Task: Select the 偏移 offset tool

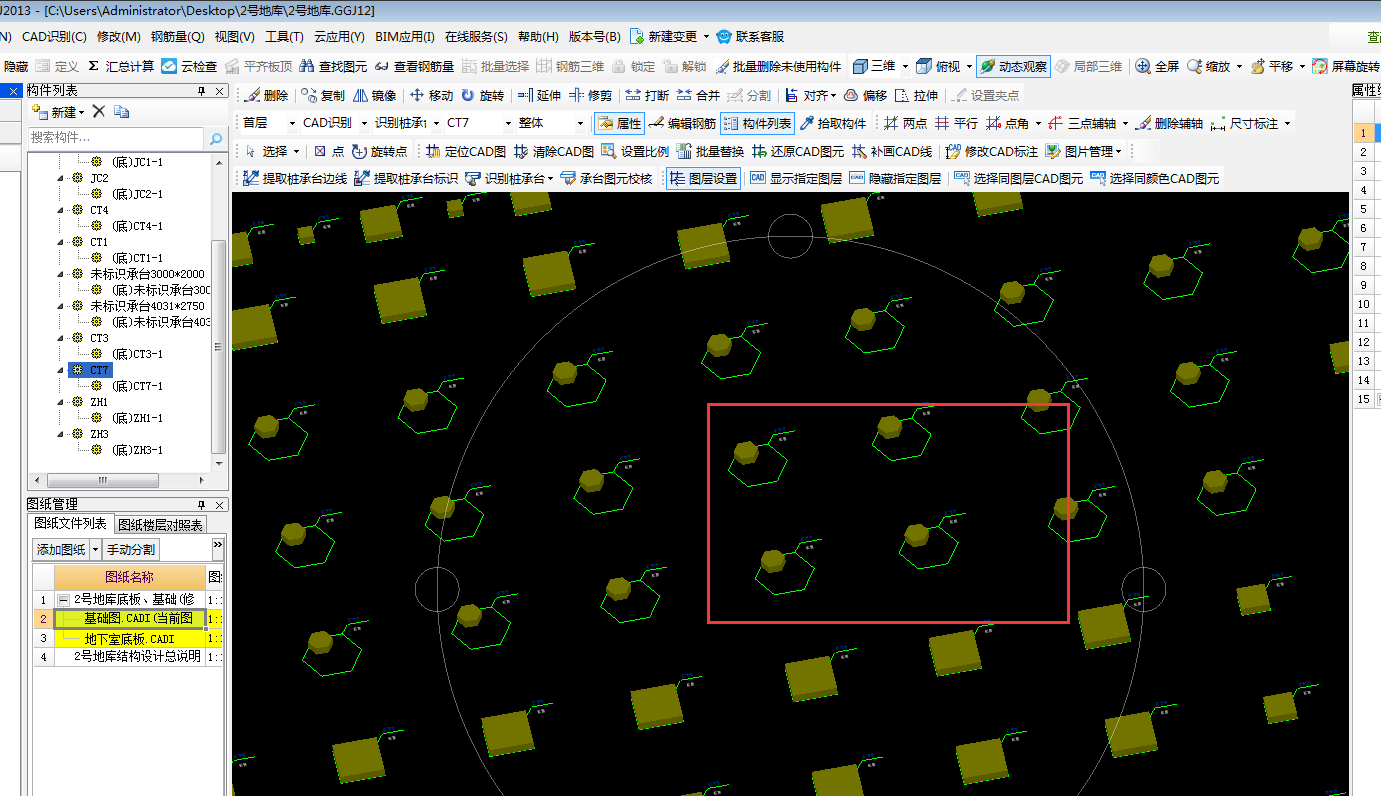Action: coord(865,96)
